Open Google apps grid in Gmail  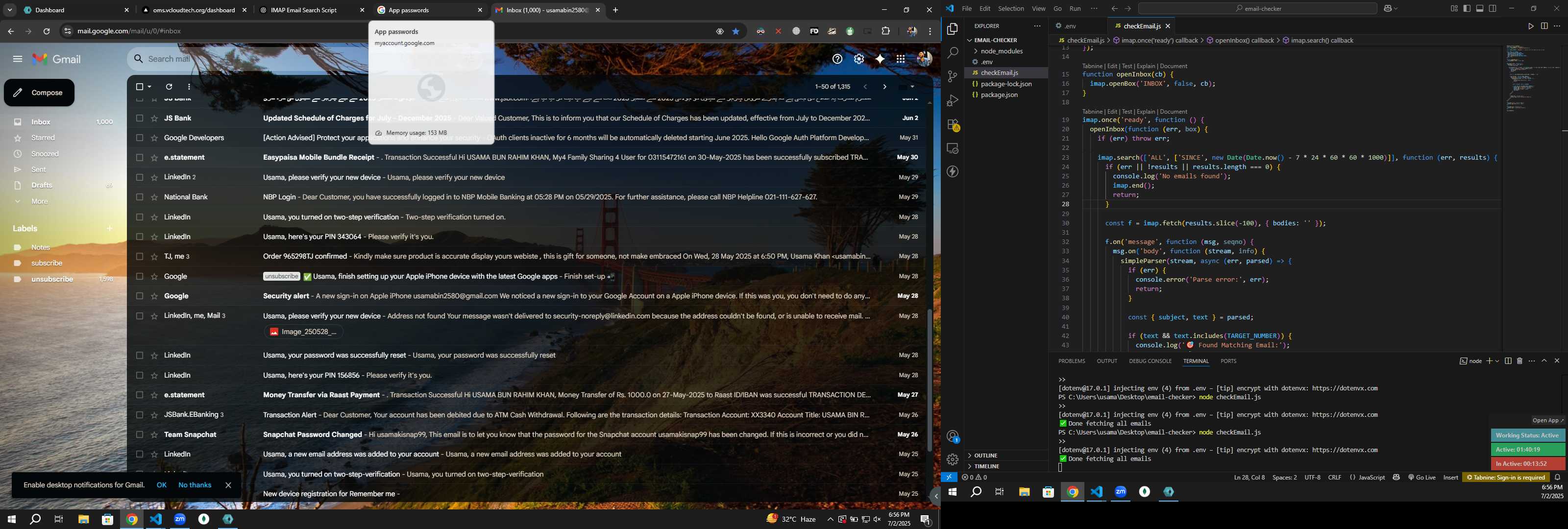click(900, 59)
